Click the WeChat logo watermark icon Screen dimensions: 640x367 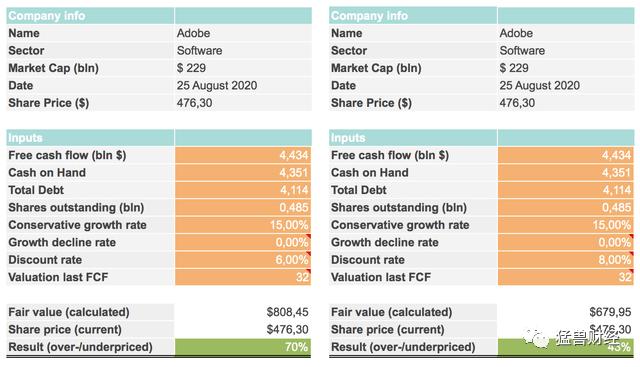pos(536,338)
